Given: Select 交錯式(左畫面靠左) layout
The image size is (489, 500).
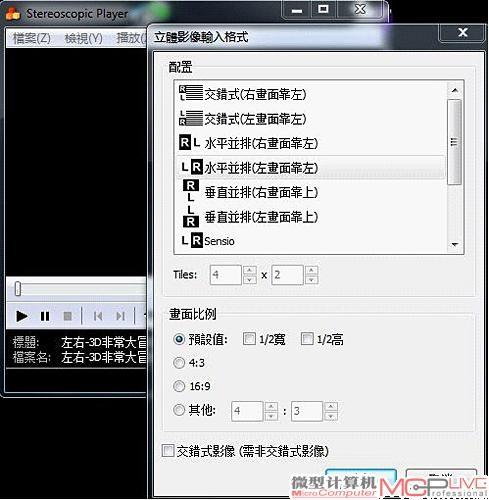Looking at the screenshot, I should click(310, 119).
